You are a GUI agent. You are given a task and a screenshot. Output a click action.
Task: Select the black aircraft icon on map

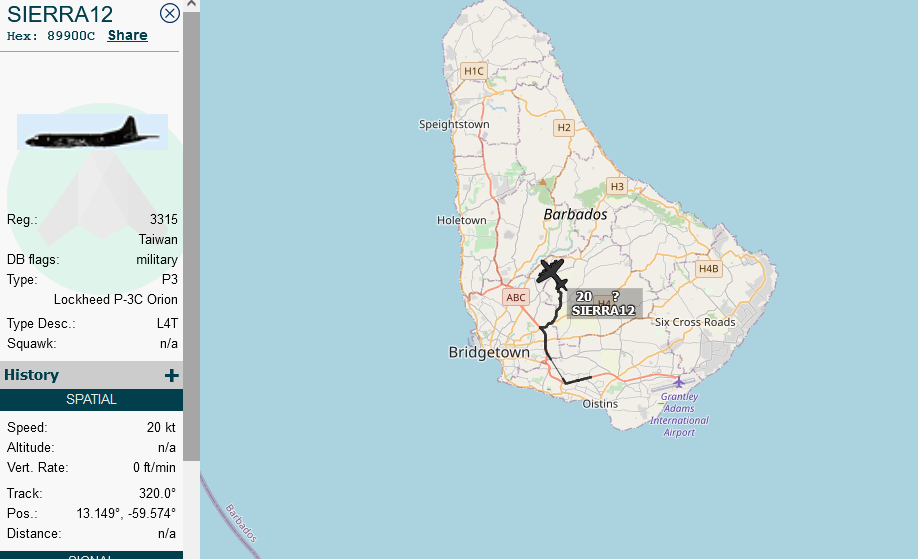[552, 272]
